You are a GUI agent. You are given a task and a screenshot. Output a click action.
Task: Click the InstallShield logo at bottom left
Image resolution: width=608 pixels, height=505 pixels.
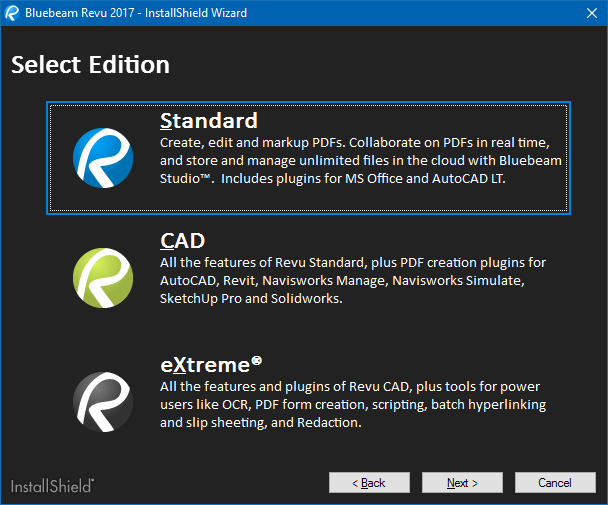(x=53, y=486)
